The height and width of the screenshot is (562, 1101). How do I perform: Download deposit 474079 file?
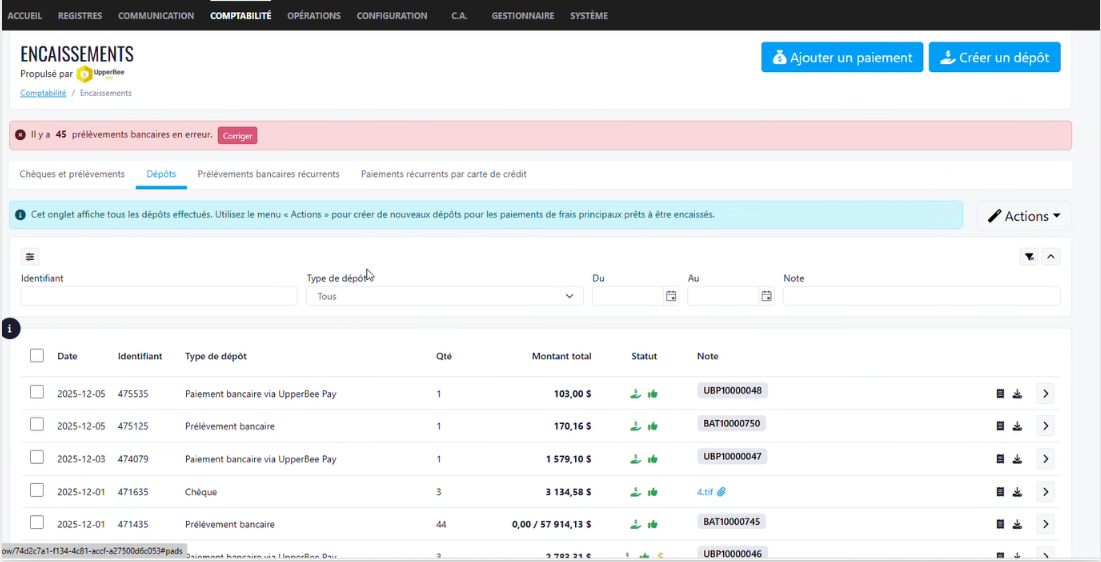coord(1017,459)
